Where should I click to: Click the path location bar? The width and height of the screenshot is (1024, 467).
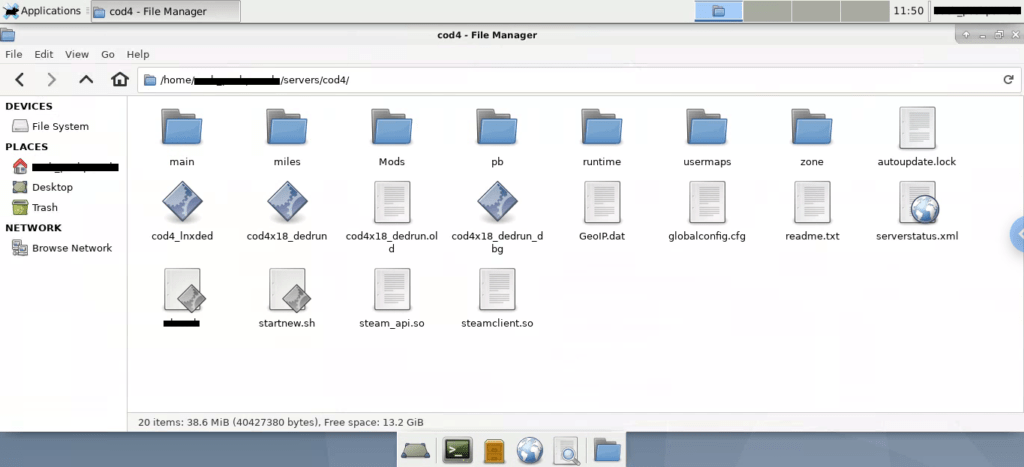pyautogui.click(x=579, y=80)
